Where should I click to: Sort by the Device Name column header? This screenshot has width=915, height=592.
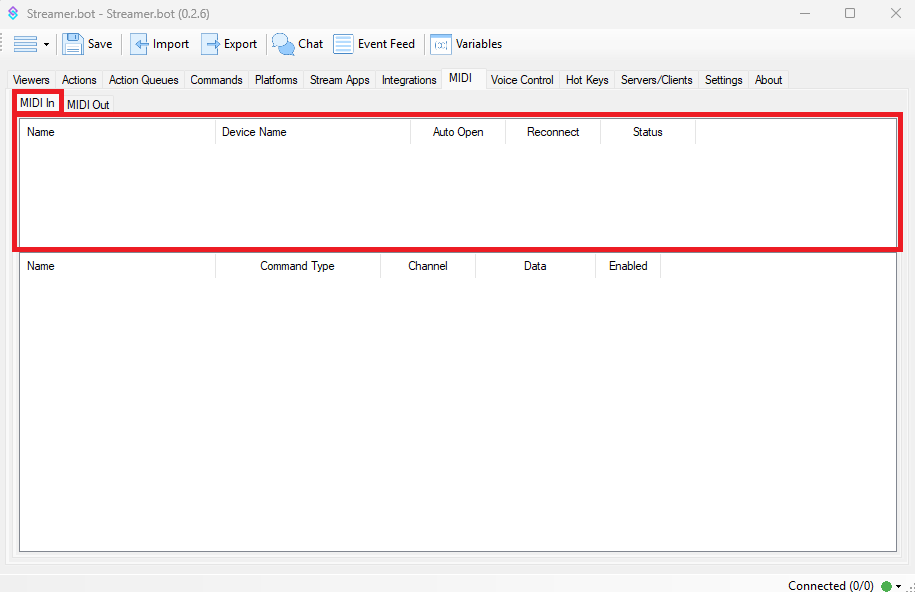click(x=254, y=132)
